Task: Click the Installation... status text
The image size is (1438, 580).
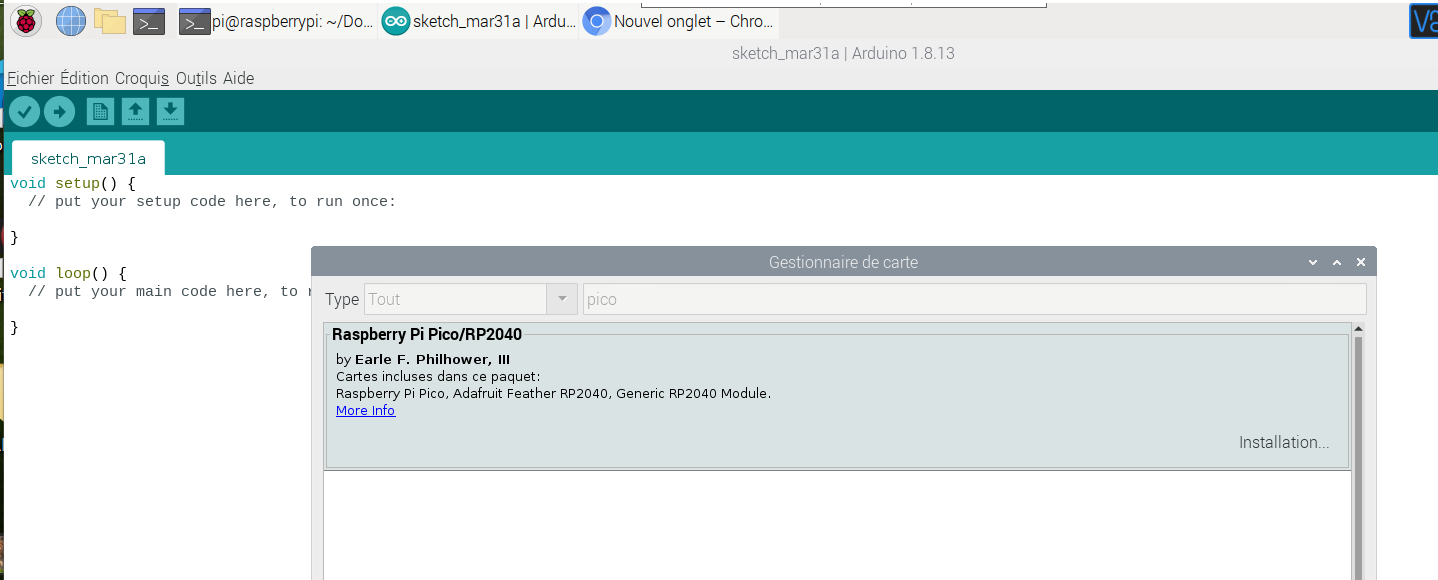Action: 1284,442
